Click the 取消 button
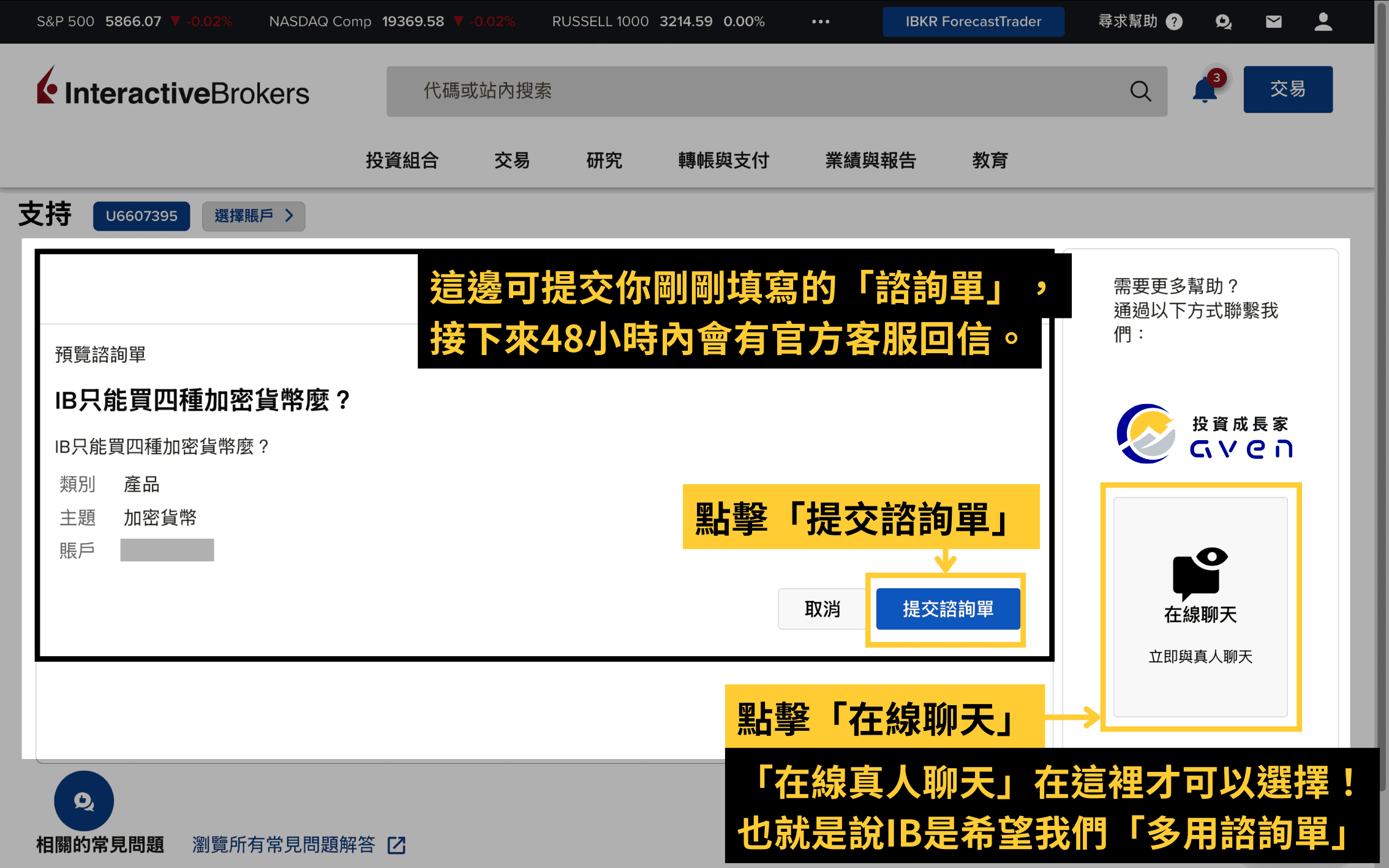Screen dimensions: 1389x868 point(822,609)
